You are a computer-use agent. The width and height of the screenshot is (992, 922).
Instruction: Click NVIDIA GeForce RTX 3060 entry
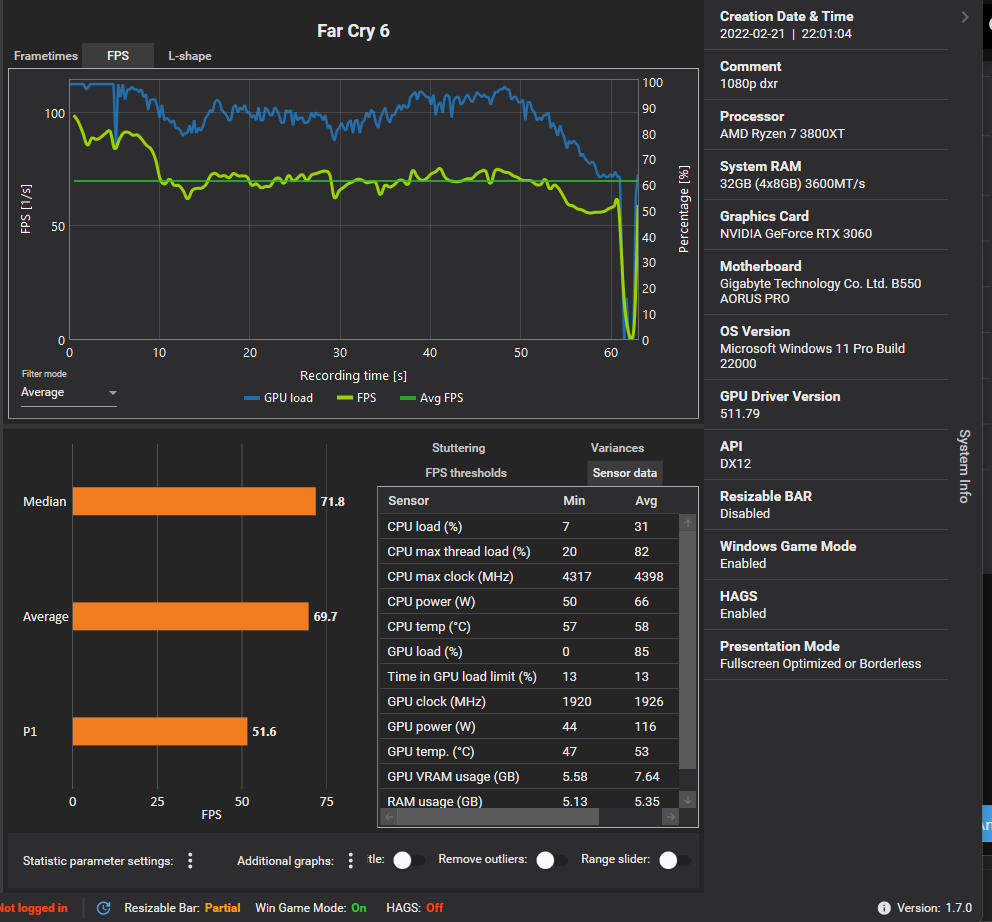pos(826,225)
